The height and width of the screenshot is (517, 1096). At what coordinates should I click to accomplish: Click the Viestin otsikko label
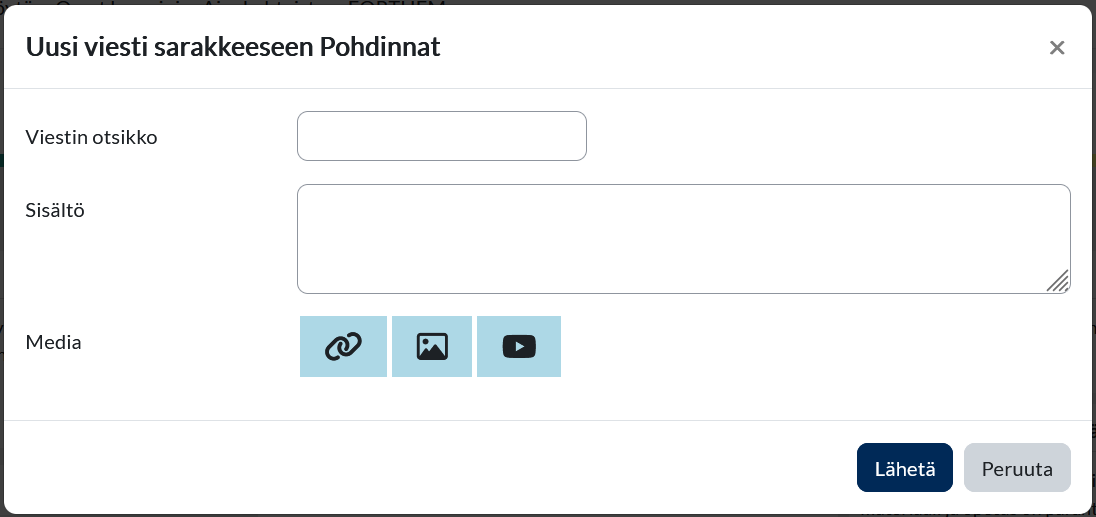(x=92, y=137)
